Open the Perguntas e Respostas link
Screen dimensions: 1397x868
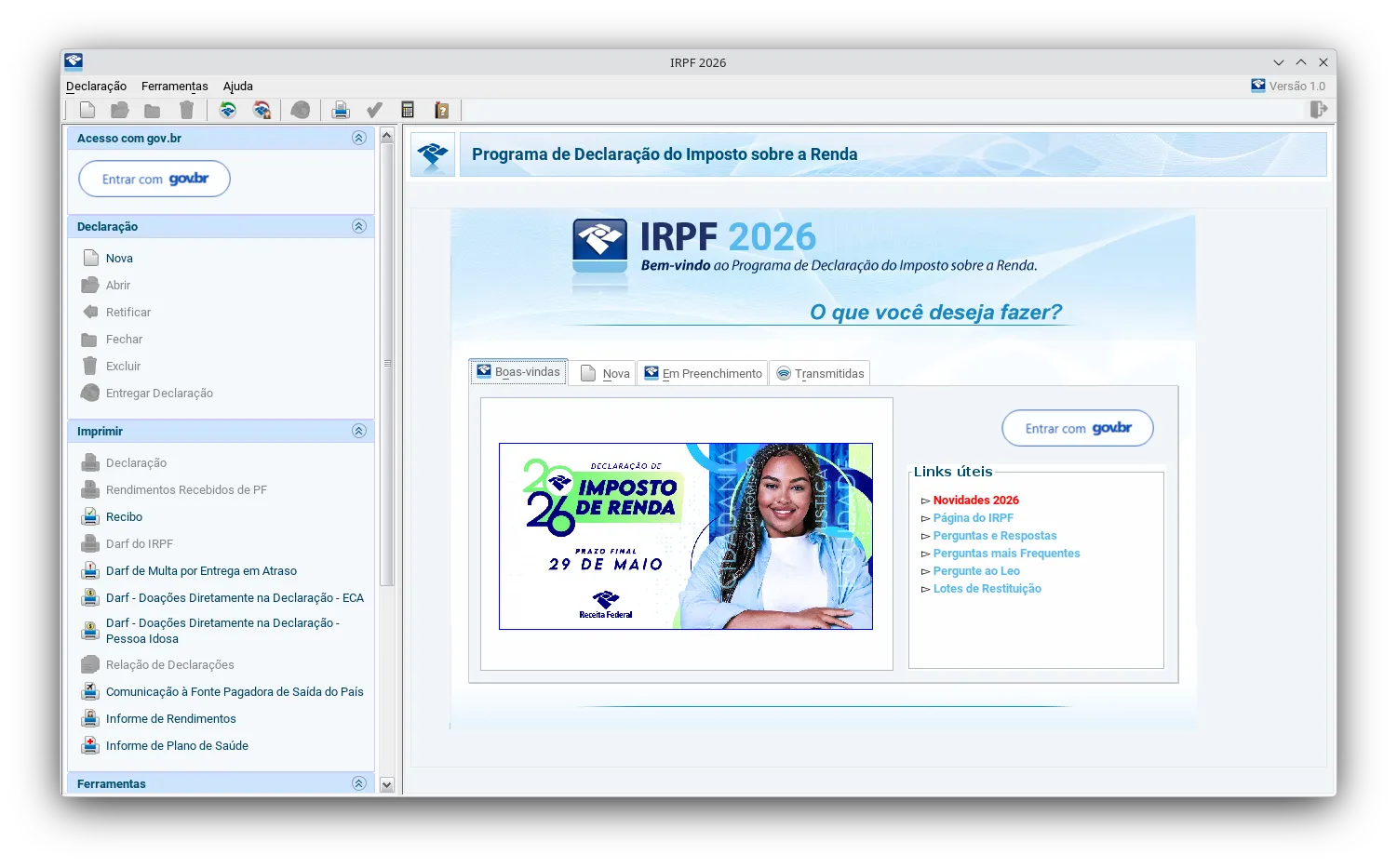(x=995, y=536)
